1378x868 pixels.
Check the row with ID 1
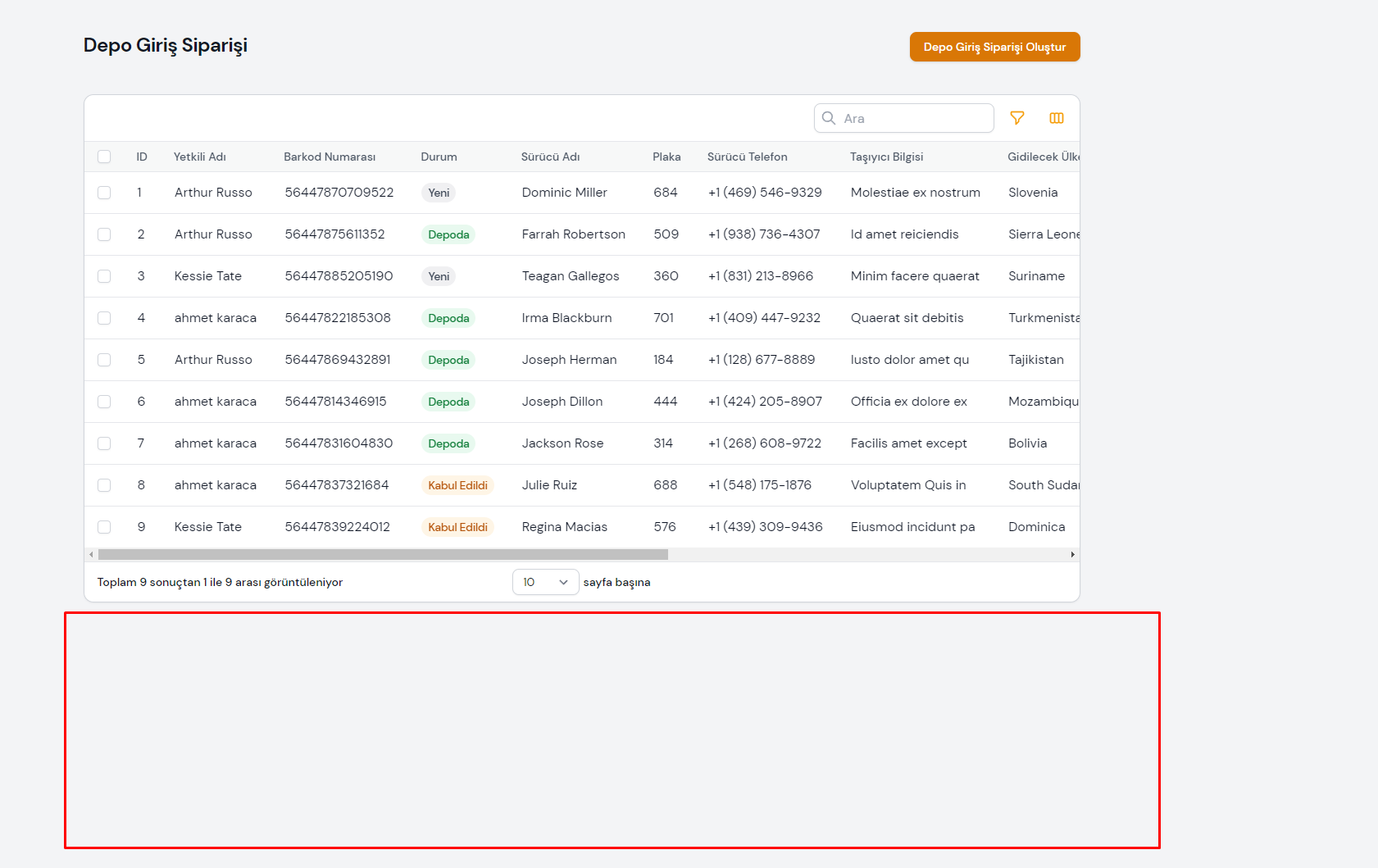point(104,193)
